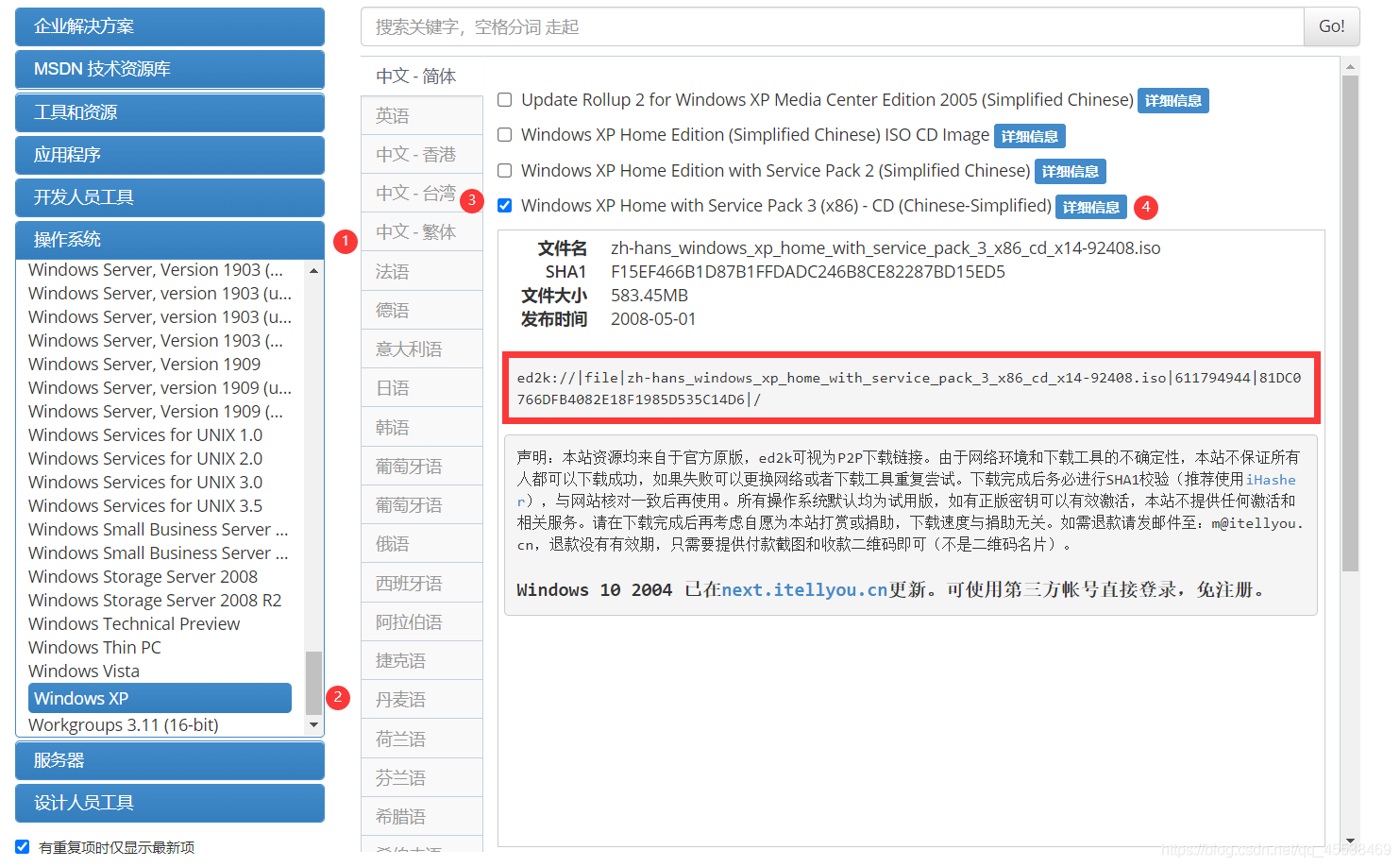Open the 韩语 language tab
Screen dimensions: 1400x867
pos(421,427)
